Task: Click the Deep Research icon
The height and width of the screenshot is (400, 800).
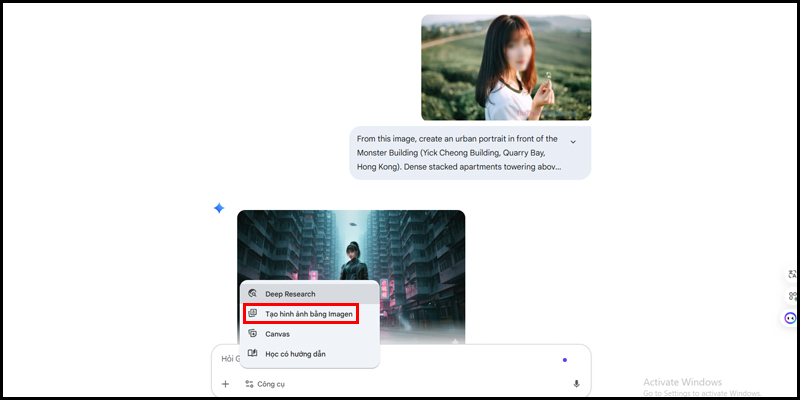Action: [253, 294]
